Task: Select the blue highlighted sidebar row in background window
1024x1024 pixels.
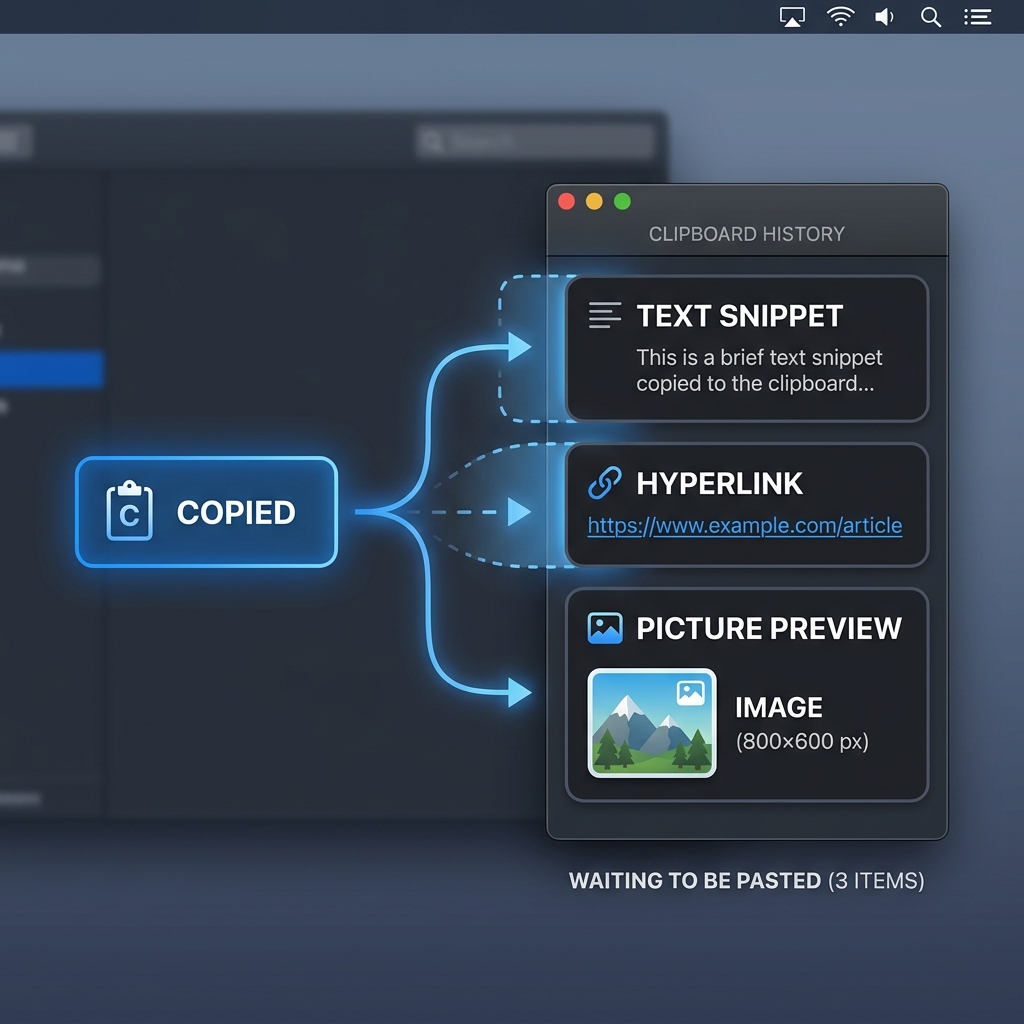Action: point(51,369)
